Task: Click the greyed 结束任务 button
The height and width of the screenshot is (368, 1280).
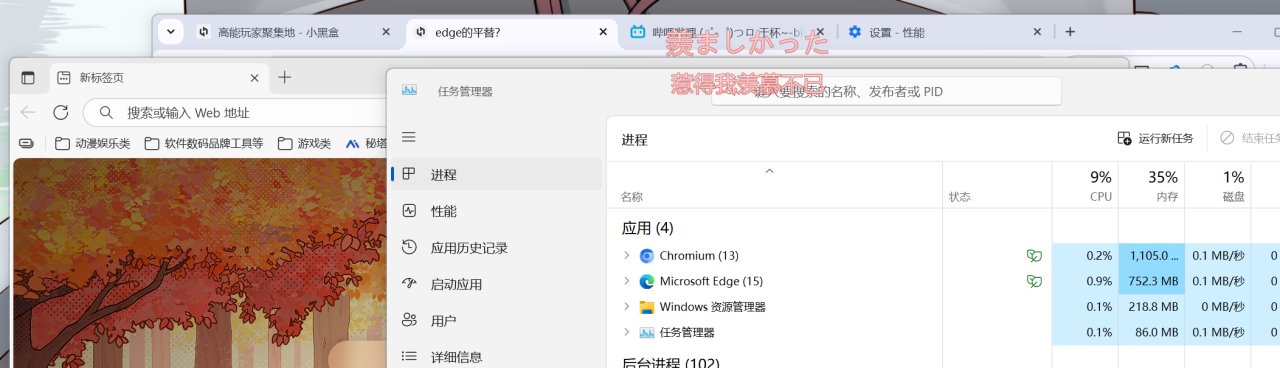Action: pyautogui.click(x=1248, y=138)
